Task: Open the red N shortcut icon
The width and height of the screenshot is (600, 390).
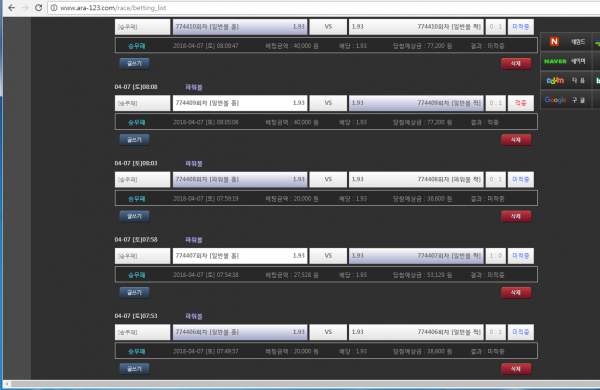Action: point(554,41)
